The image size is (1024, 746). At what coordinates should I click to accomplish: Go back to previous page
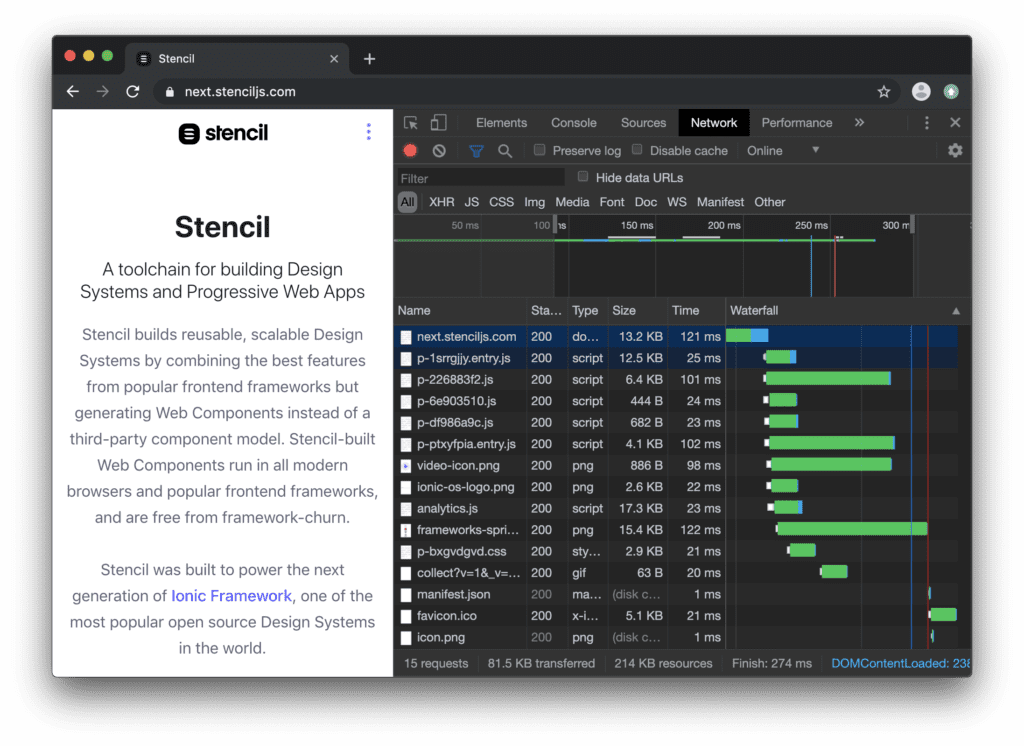click(73, 92)
